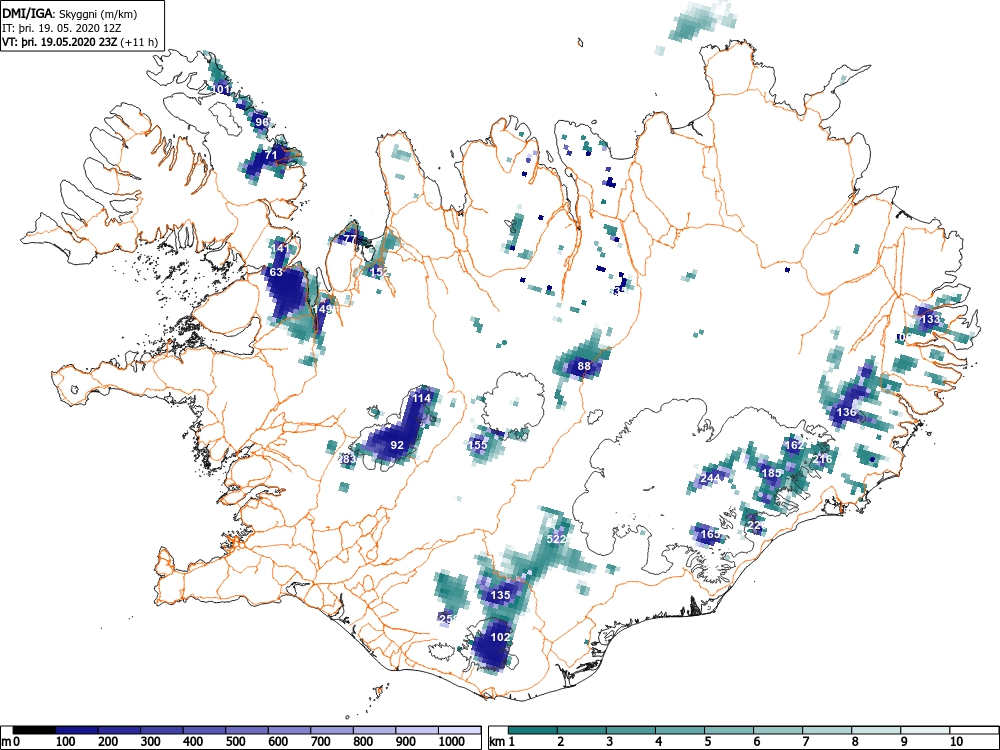Click the legend swatch between 500 and 600 m
The height and width of the screenshot is (750, 1000).
tap(247, 730)
